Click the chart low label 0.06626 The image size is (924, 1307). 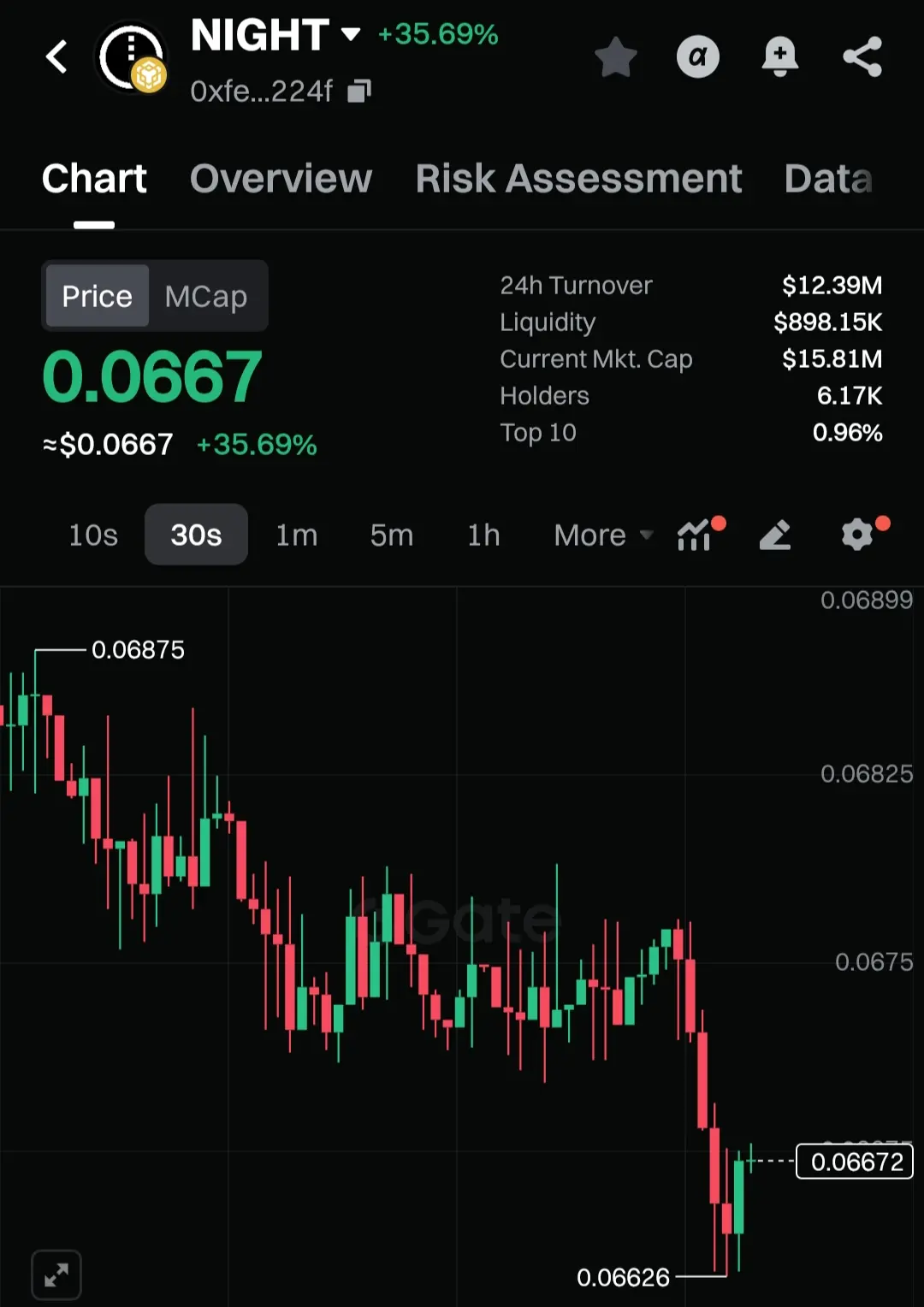pos(623,1278)
